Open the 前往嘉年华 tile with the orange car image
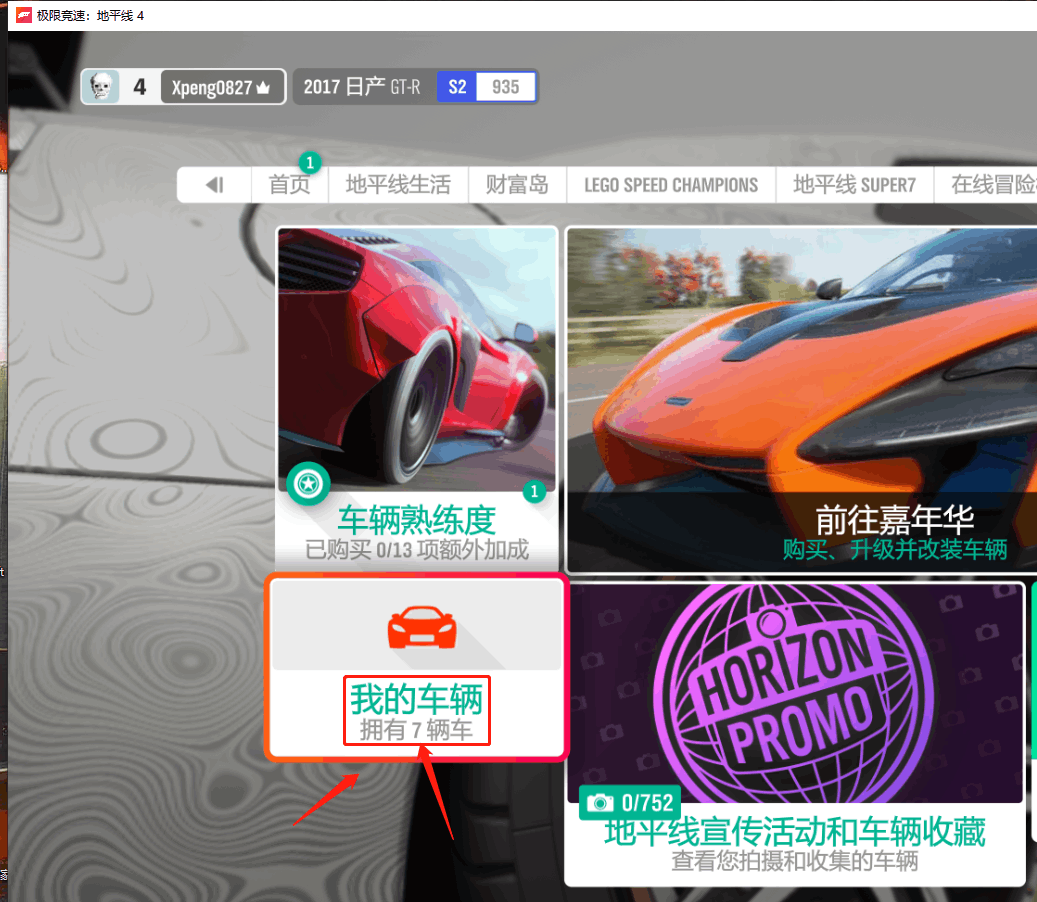This screenshot has width=1037, height=902. pyautogui.click(x=802, y=399)
